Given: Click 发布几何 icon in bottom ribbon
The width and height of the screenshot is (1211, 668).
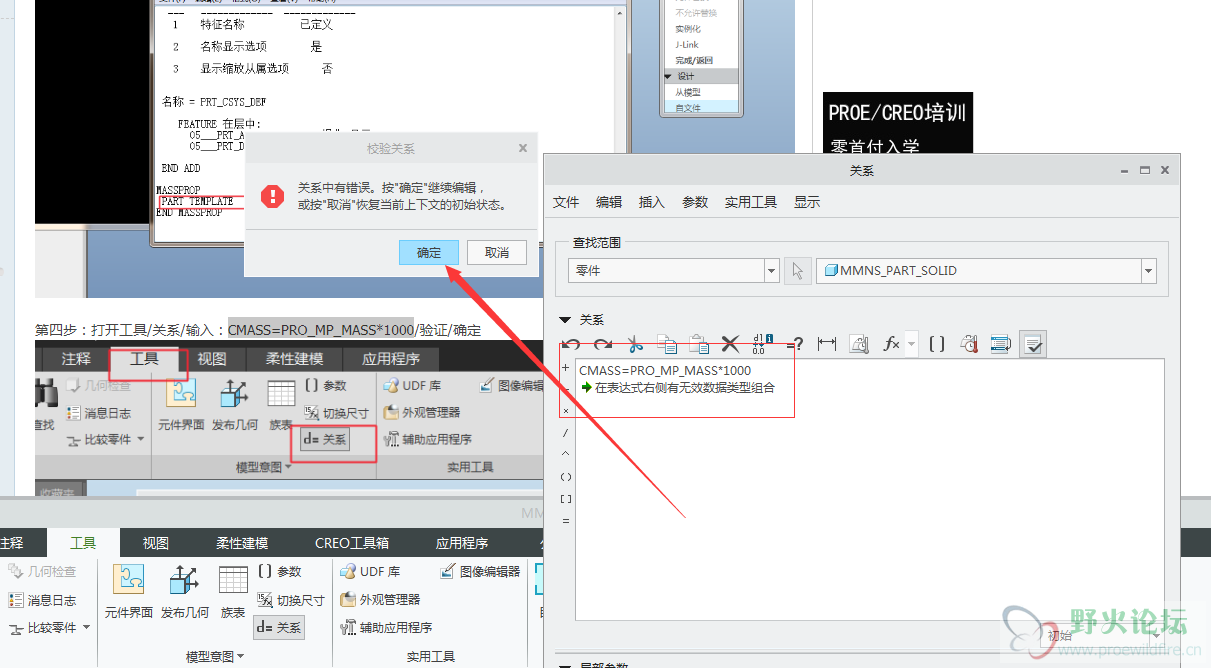Looking at the screenshot, I should (185, 592).
